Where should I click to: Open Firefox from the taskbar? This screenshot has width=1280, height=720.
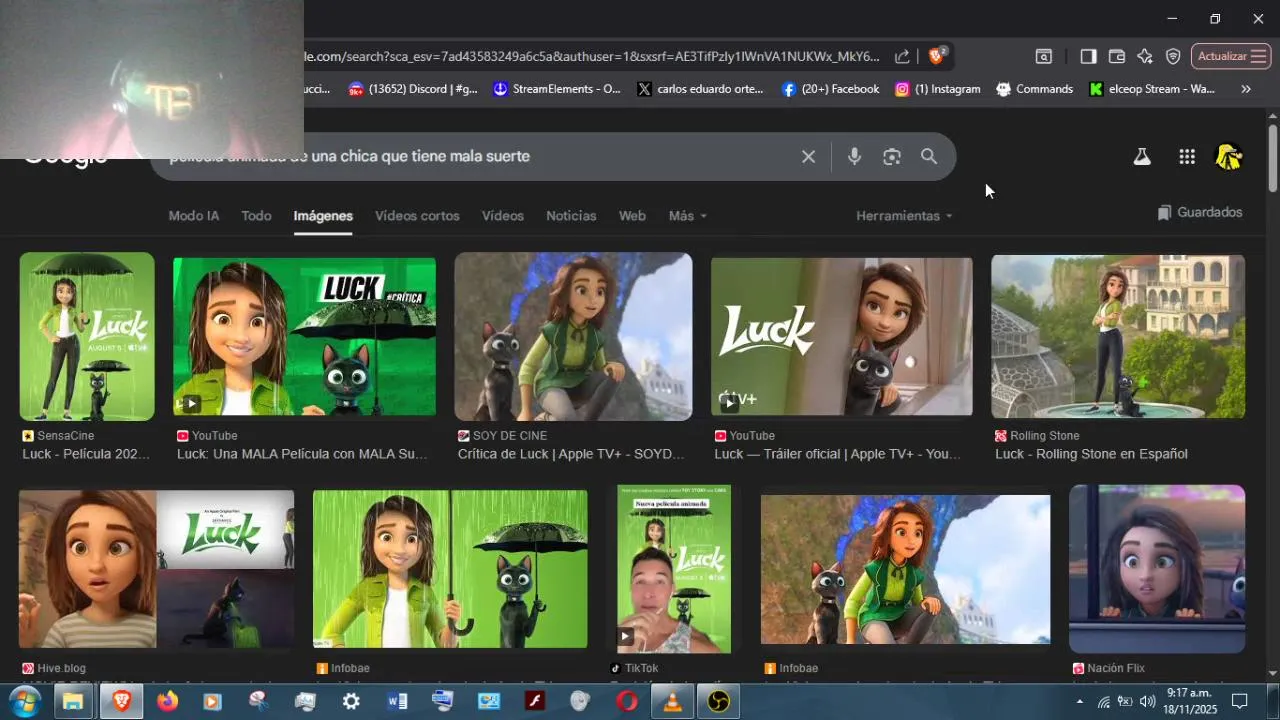tap(166, 701)
